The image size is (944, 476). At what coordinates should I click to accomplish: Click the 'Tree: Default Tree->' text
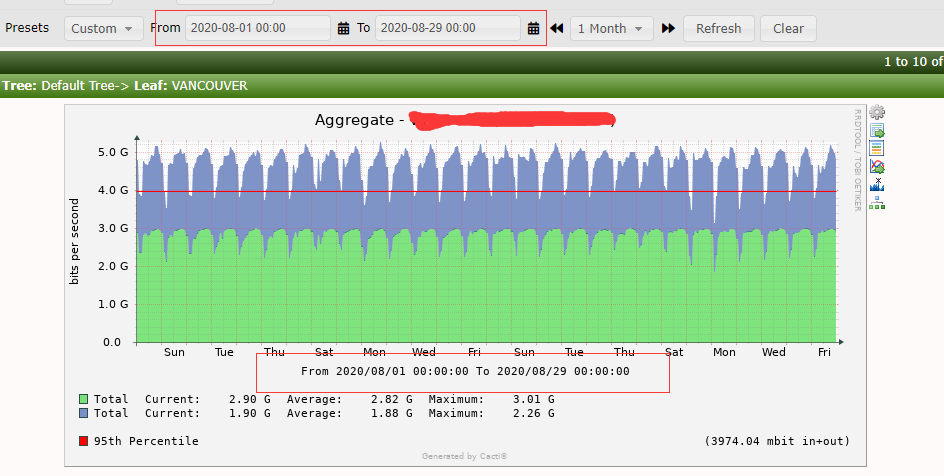coord(66,85)
